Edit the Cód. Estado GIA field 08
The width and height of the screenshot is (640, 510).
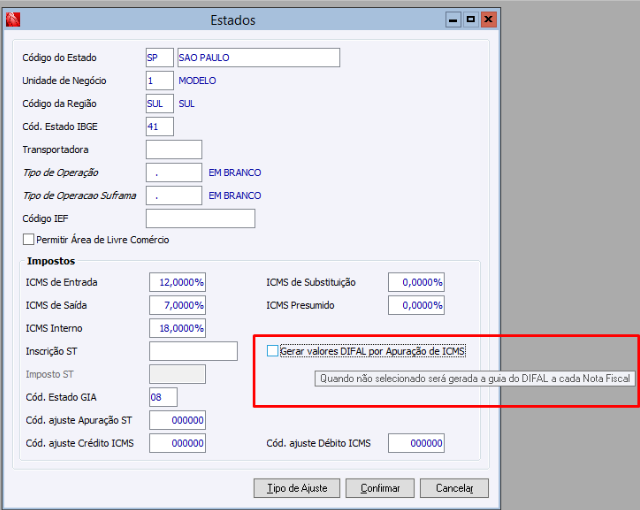tap(163, 397)
